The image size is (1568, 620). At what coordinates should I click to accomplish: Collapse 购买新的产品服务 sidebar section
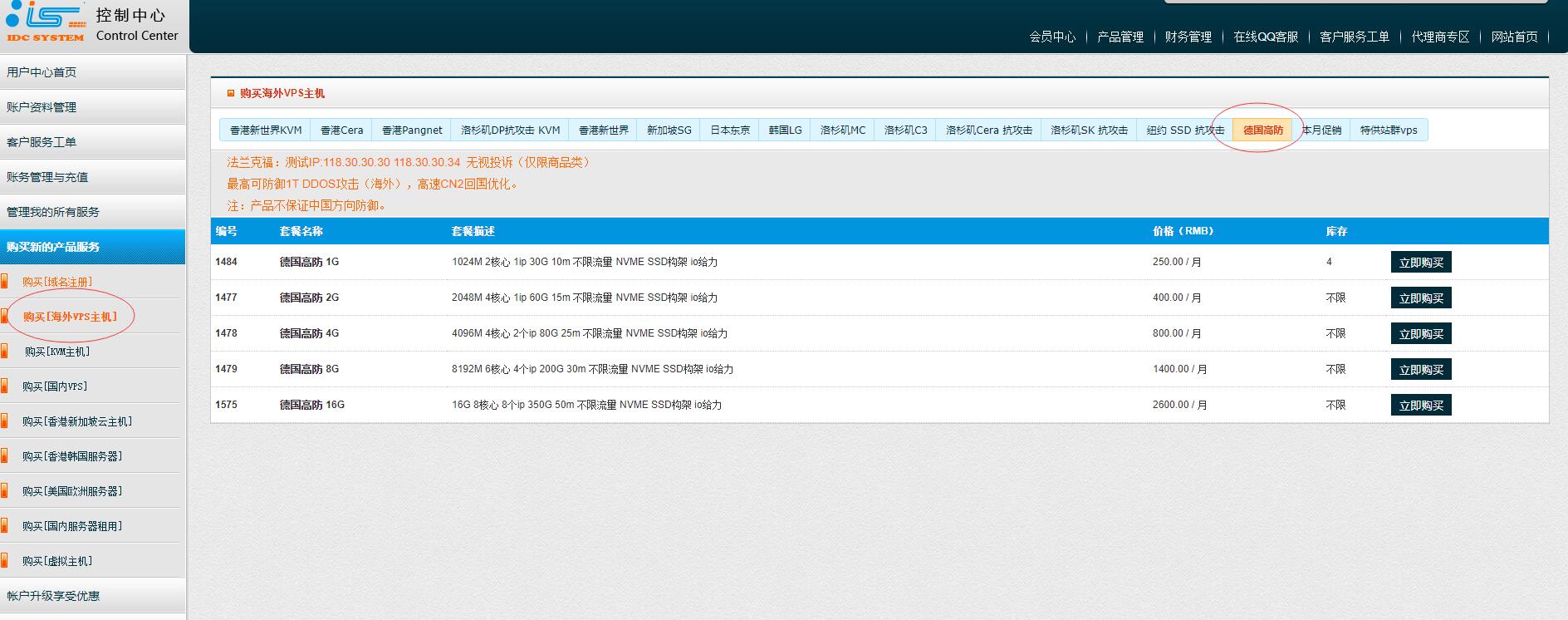click(x=92, y=247)
